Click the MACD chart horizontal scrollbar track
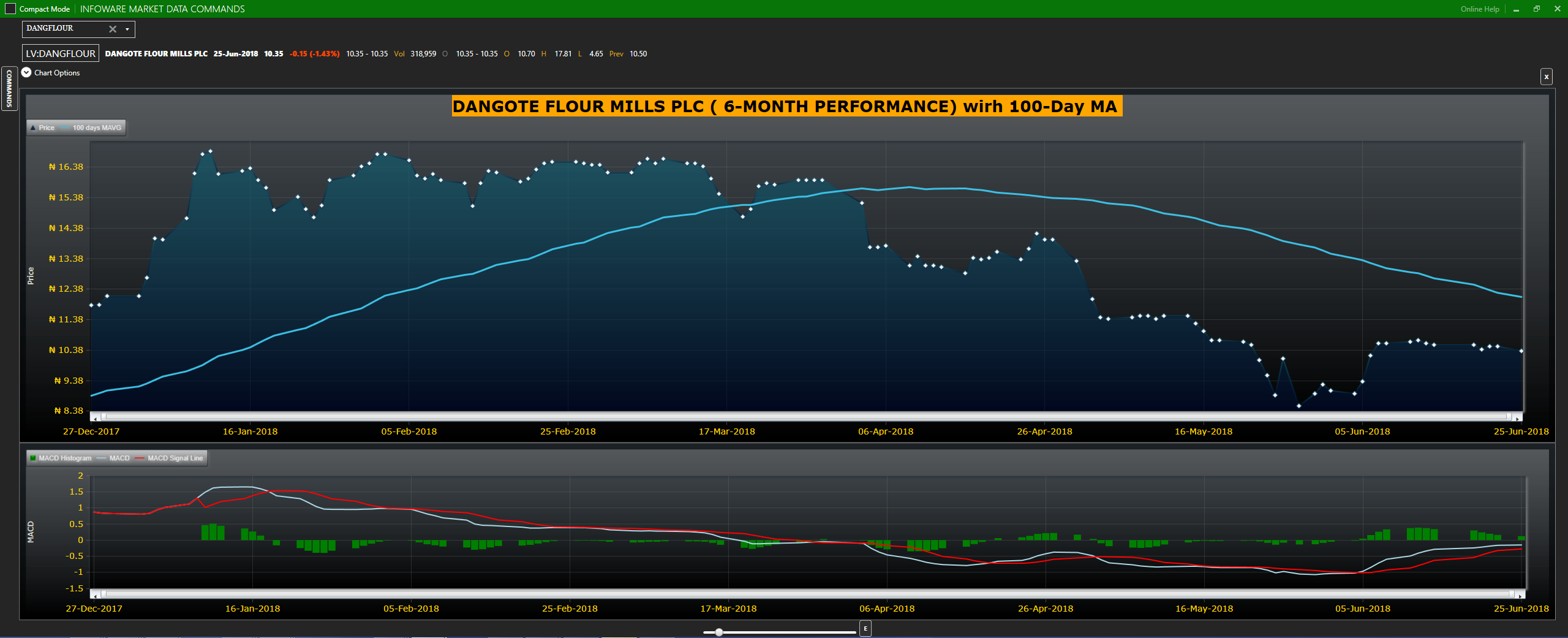The image size is (1568, 638). click(807, 593)
